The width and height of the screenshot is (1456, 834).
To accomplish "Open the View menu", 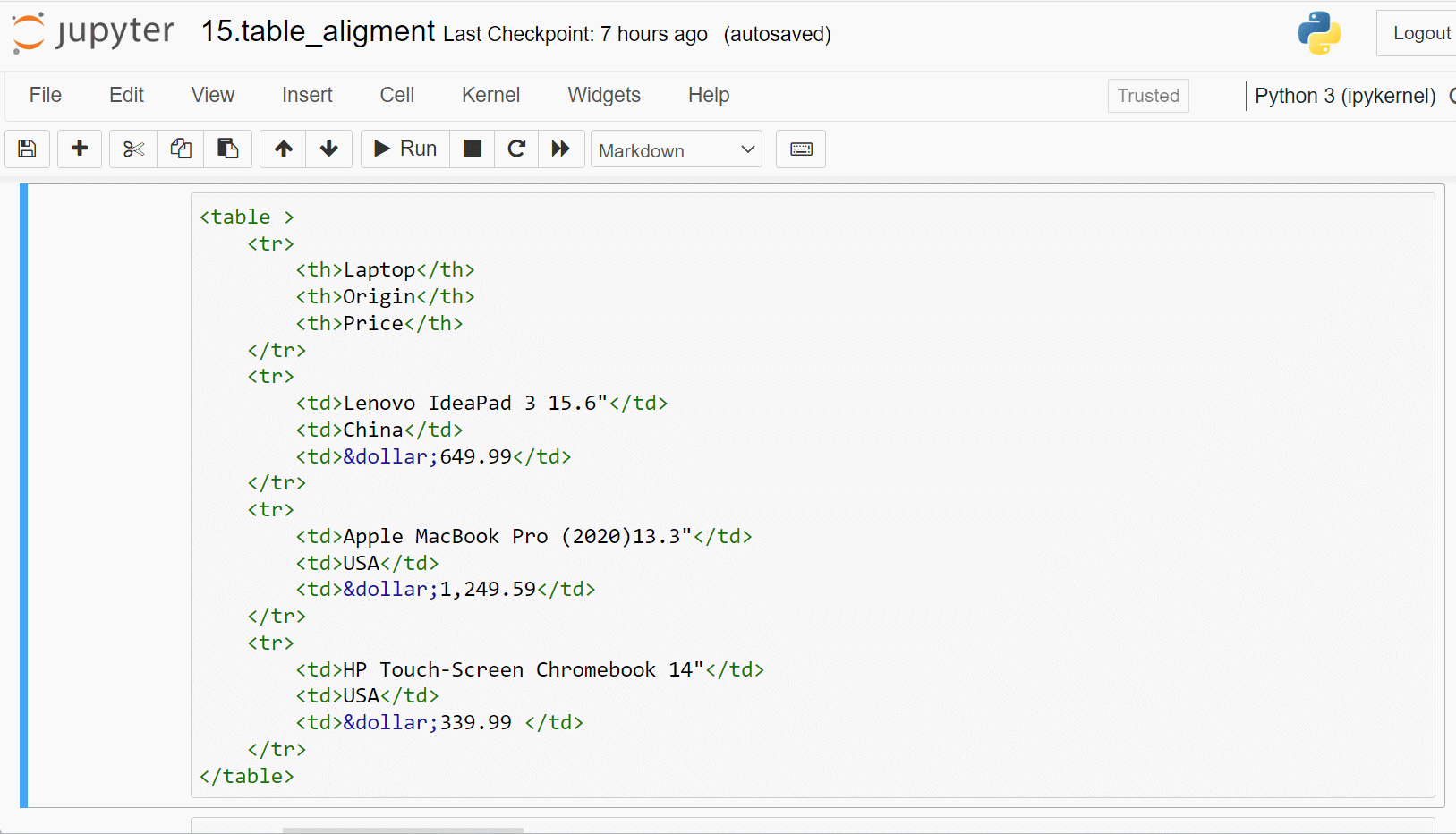I will tap(213, 95).
